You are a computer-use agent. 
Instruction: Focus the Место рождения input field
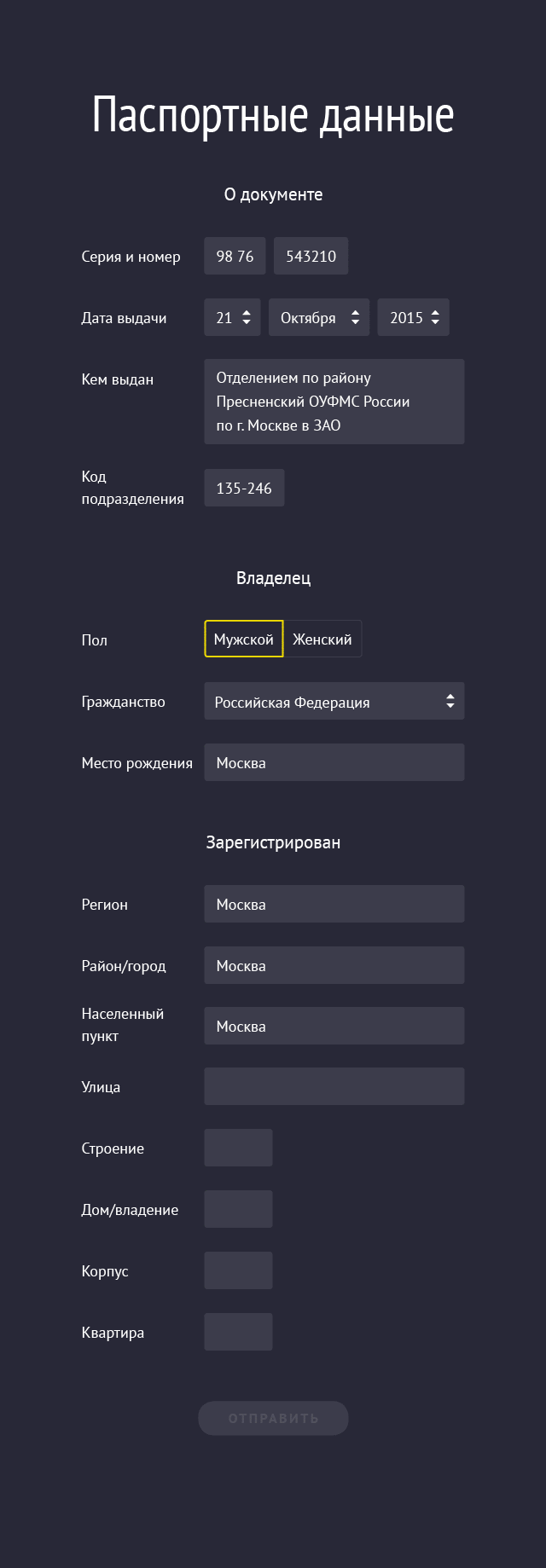(x=334, y=762)
